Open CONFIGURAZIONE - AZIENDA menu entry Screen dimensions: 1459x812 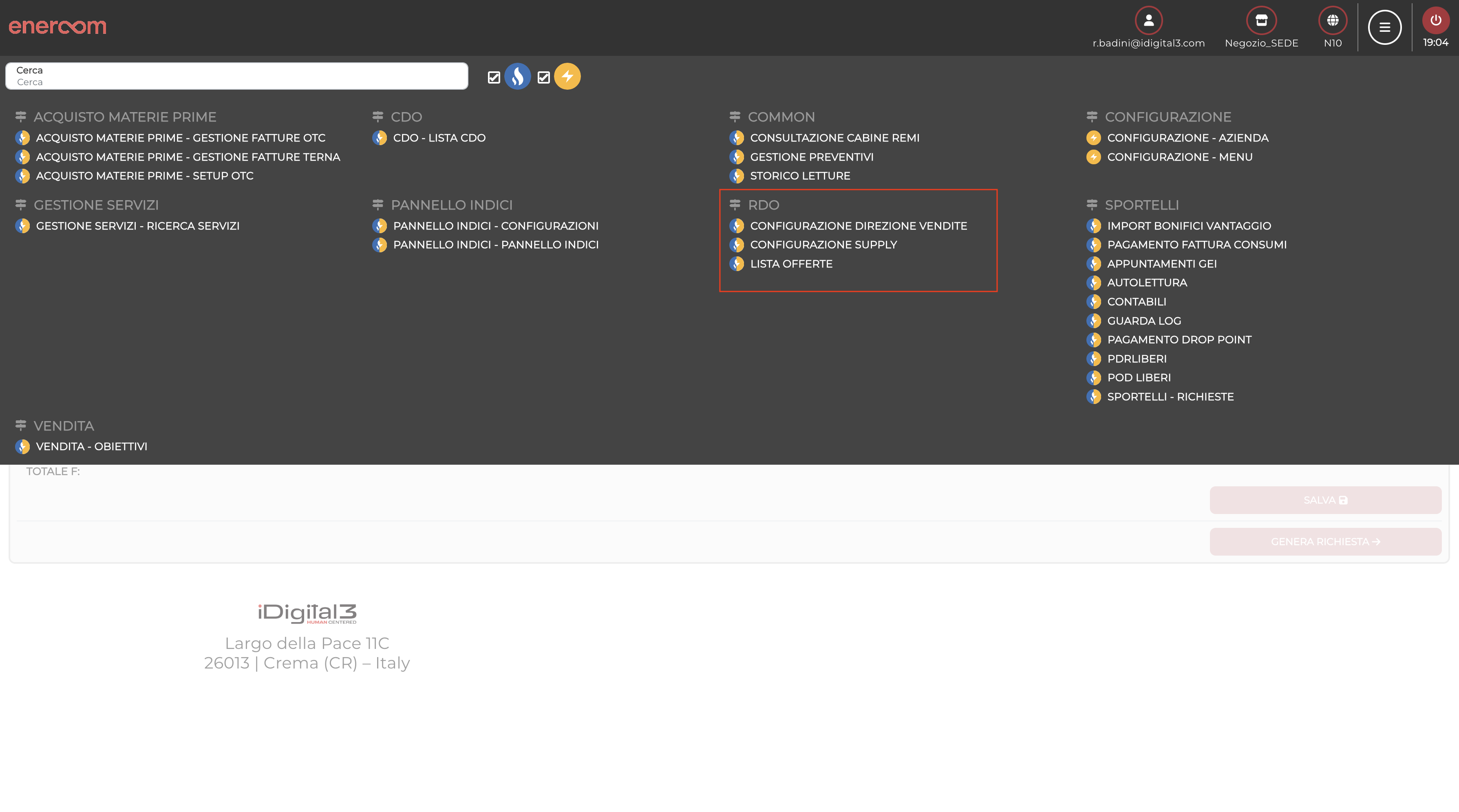[1187, 138]
